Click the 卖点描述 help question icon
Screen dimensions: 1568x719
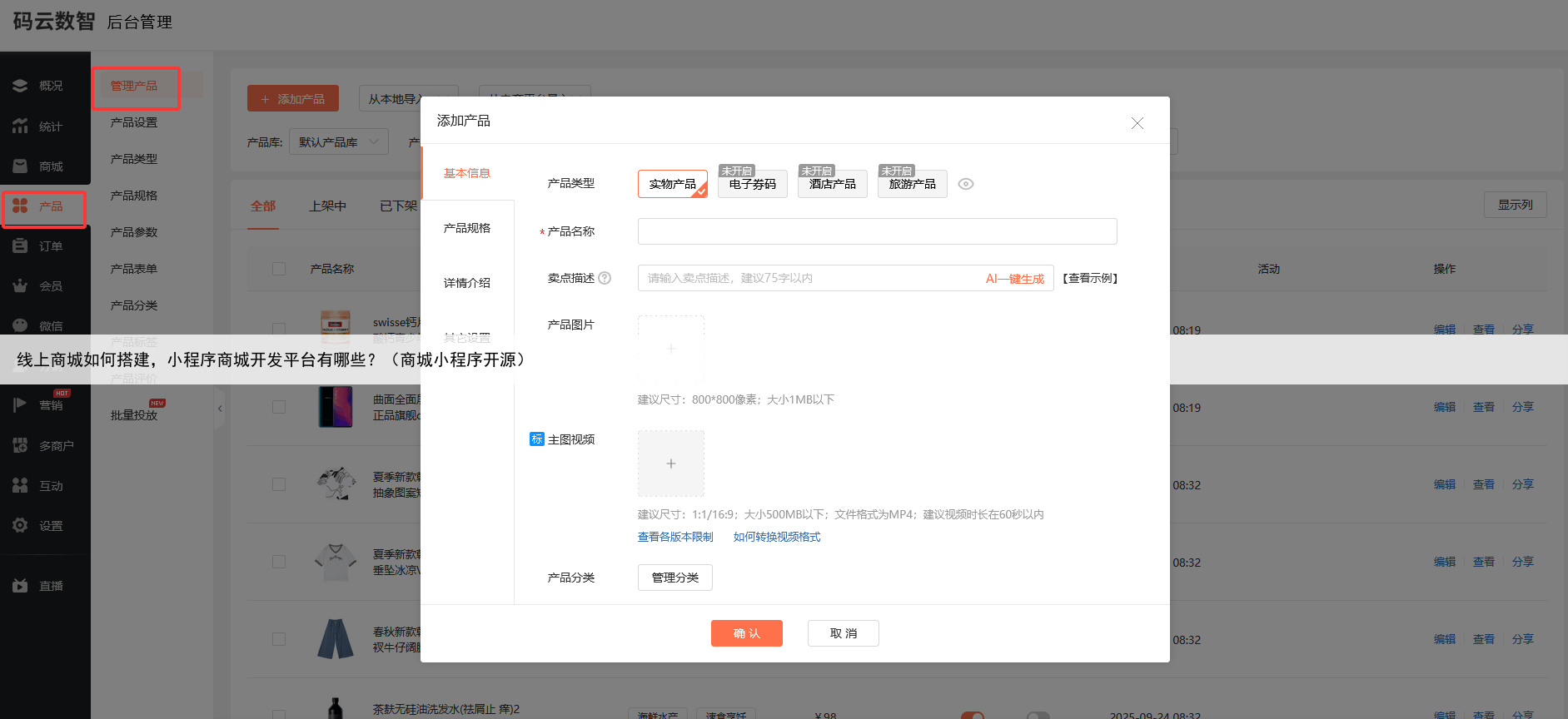click(x=605, y=278)
